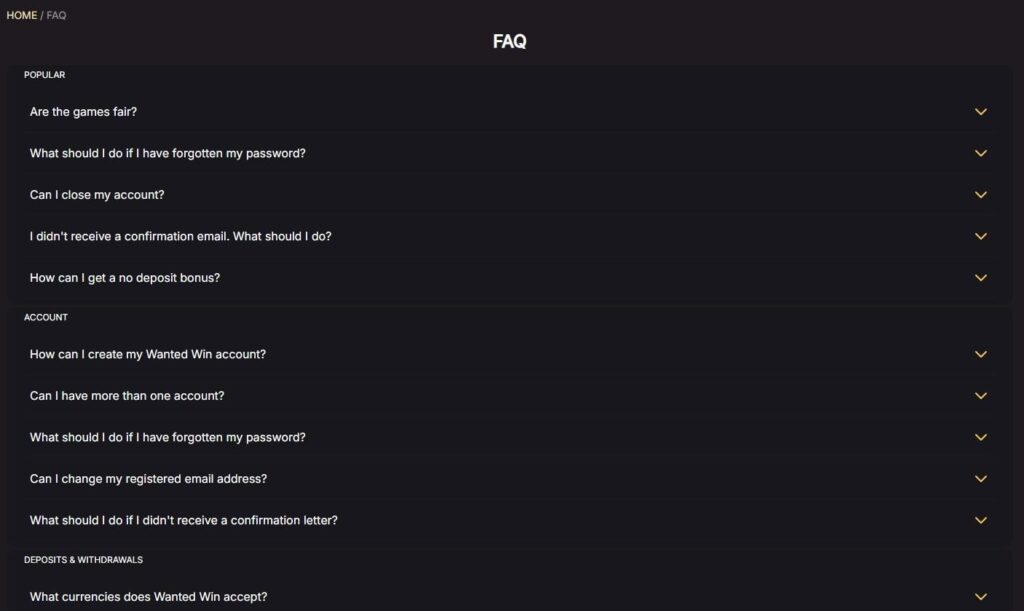Click chevron beside confirmation email question
1024x611 pixels.
click(x=980, y=236)
